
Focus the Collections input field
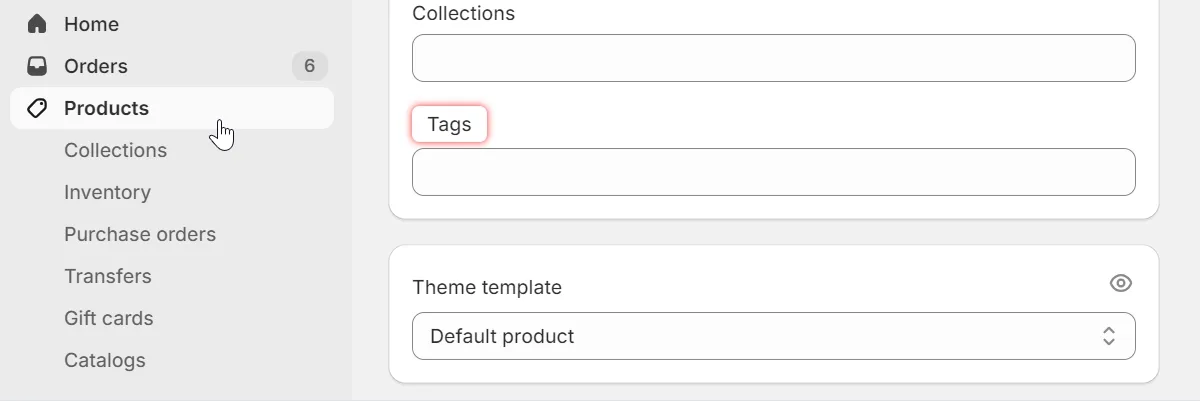pos(773,58)
